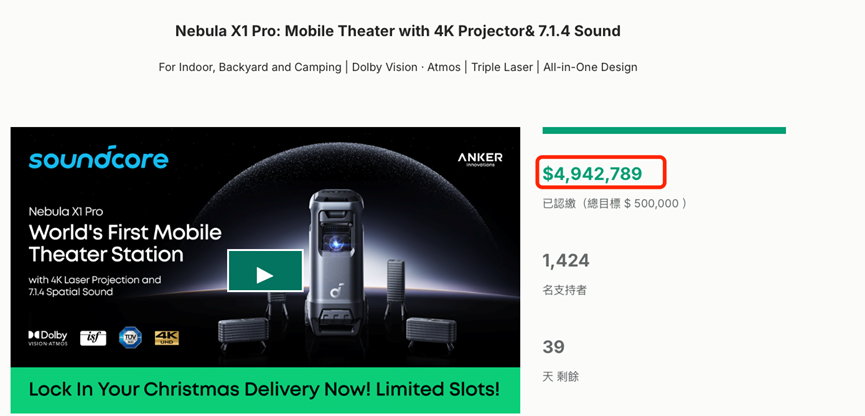The height and width of the screenshot is (416, 865).
Task: Click the subtitle about Dolby Vision Atmos
Action: click(398, 67)
